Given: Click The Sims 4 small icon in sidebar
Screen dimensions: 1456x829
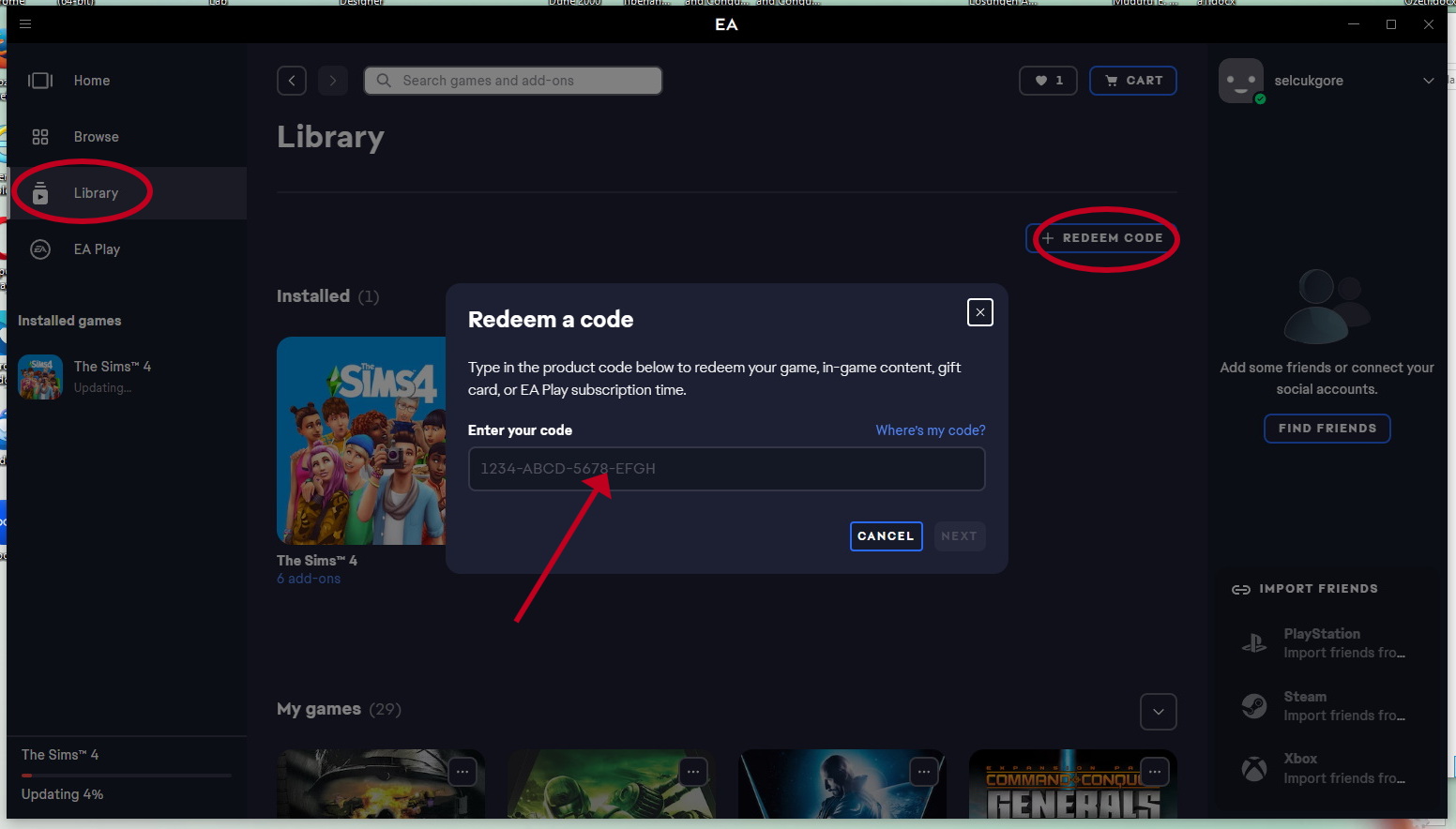Looking at the screenshot, I should click(40, 377).
